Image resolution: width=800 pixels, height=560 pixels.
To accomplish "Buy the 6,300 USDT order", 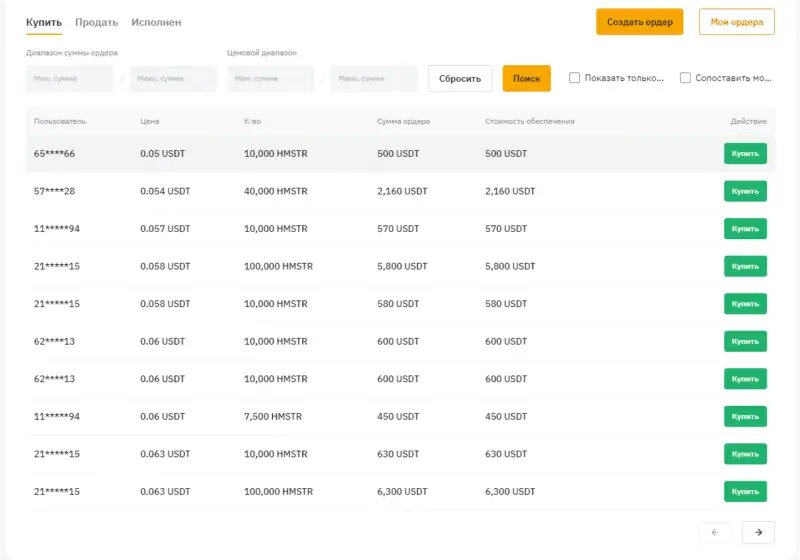I will (x=745, y=492).
